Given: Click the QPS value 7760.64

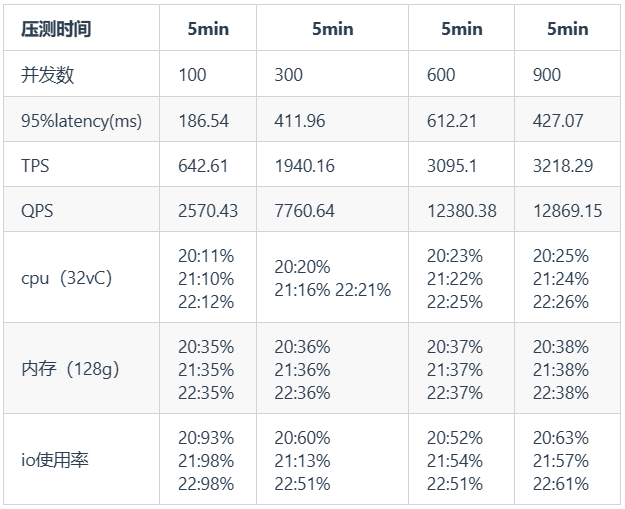Looking at the screenshot, I should tap(304, 212).
